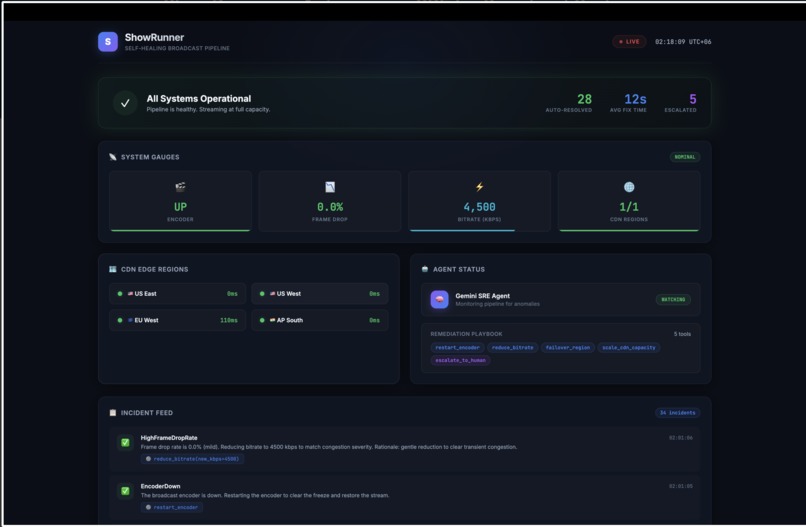Select the escalate_to_human playbook tool chip
The width and height of the screenshot is (806, 527).
click(x=460, y=360)
